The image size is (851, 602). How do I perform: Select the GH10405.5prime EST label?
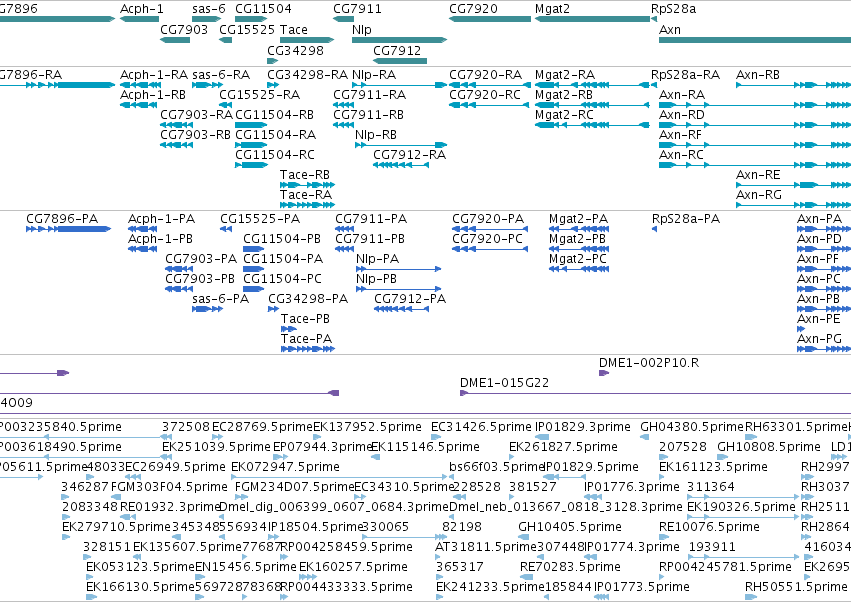(570, 527)
